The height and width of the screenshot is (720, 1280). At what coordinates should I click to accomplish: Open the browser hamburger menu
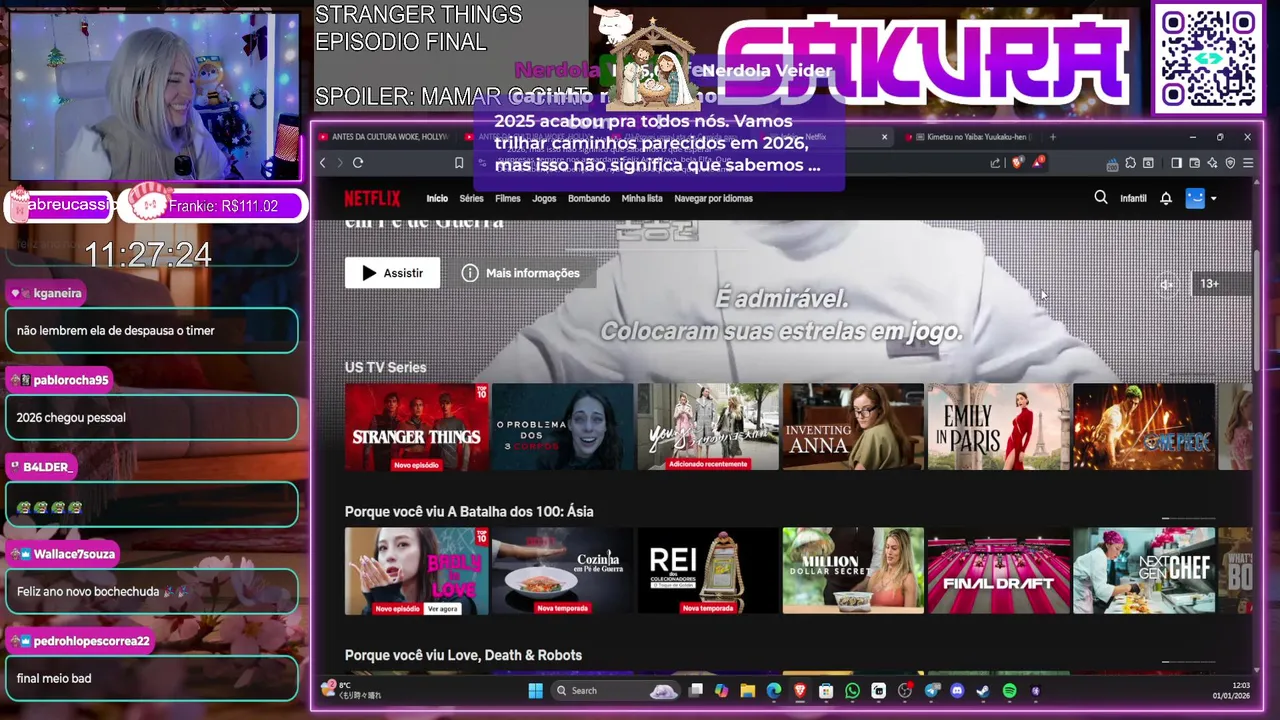point(1248,163)
